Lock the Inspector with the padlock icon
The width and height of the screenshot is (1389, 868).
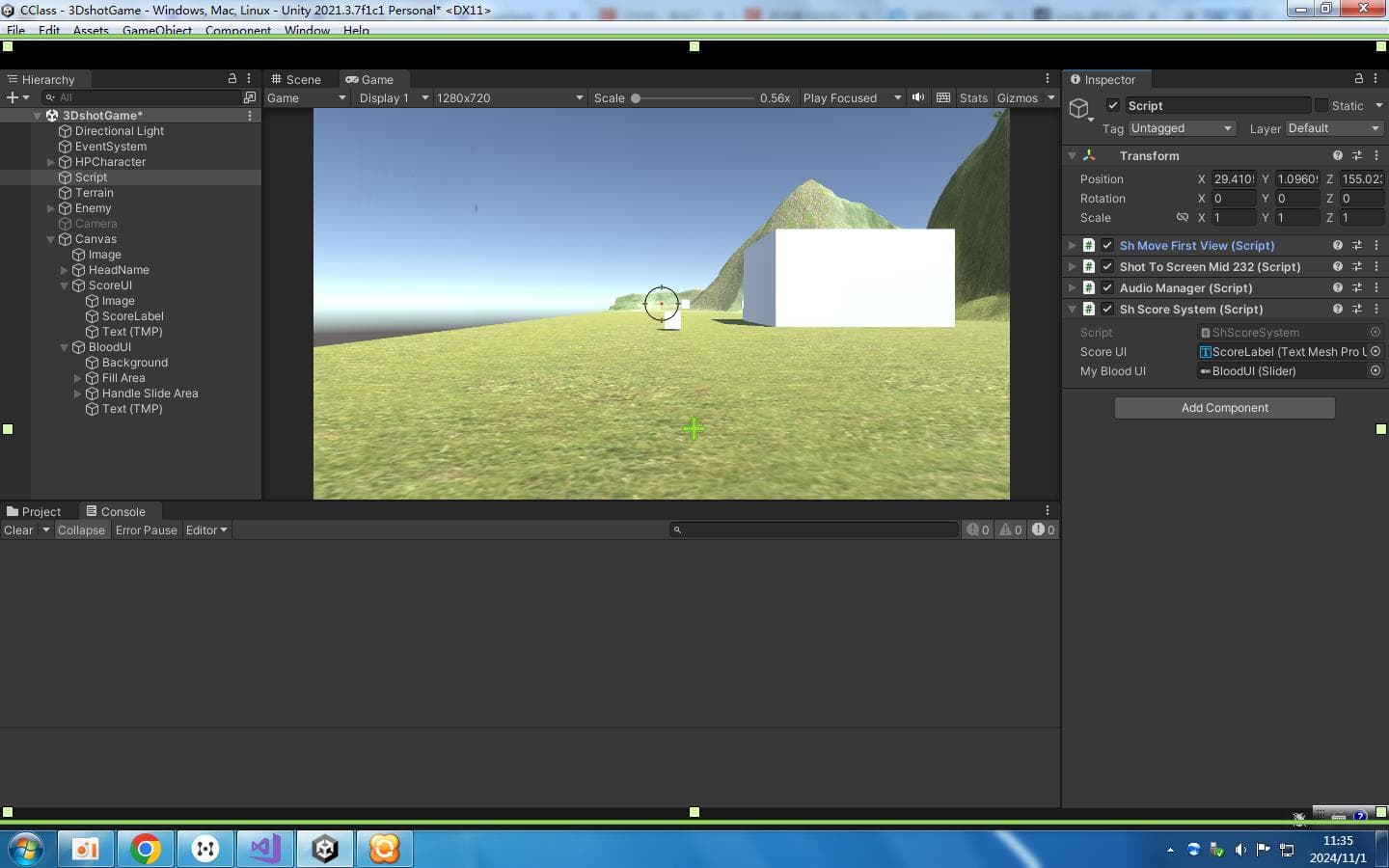[1359, 78]
